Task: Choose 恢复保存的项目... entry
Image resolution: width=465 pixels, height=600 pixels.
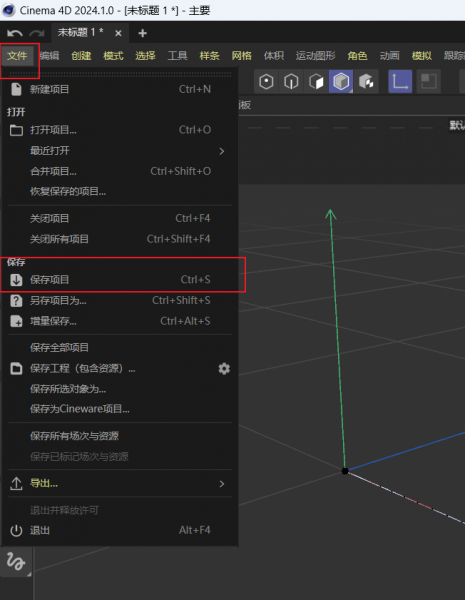Action: [120, 191]
